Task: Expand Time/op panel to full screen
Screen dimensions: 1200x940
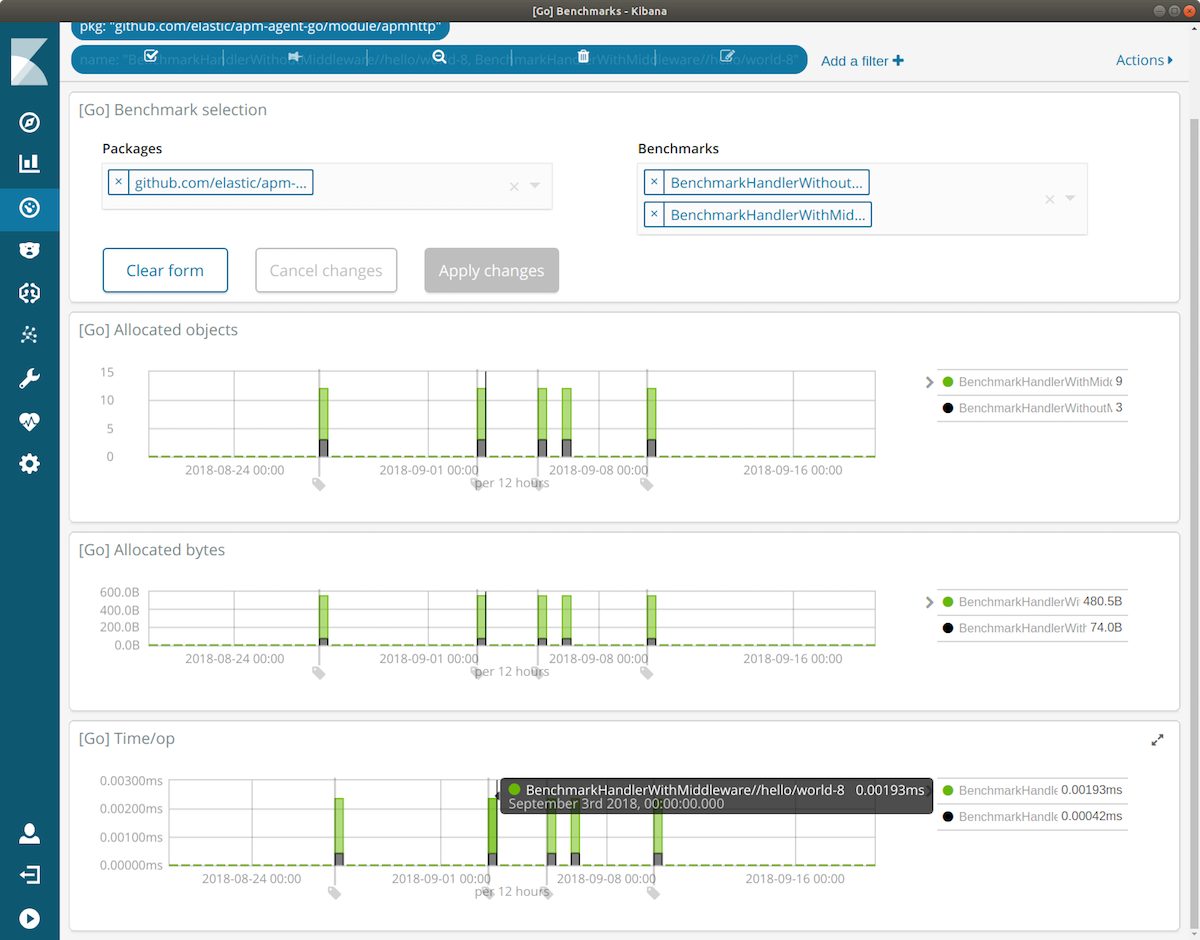Action: point(1157,740)
